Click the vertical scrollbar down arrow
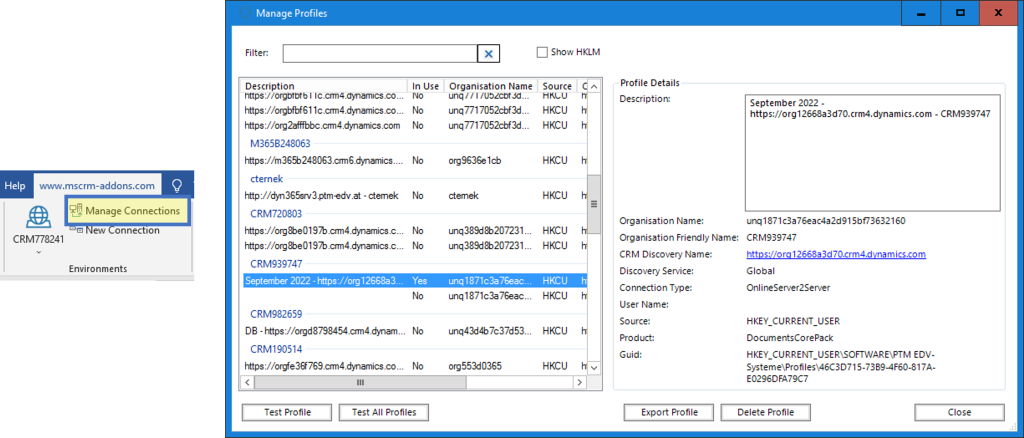The width and height of the screenshot is (1024, 438). (x=594, y=368)
